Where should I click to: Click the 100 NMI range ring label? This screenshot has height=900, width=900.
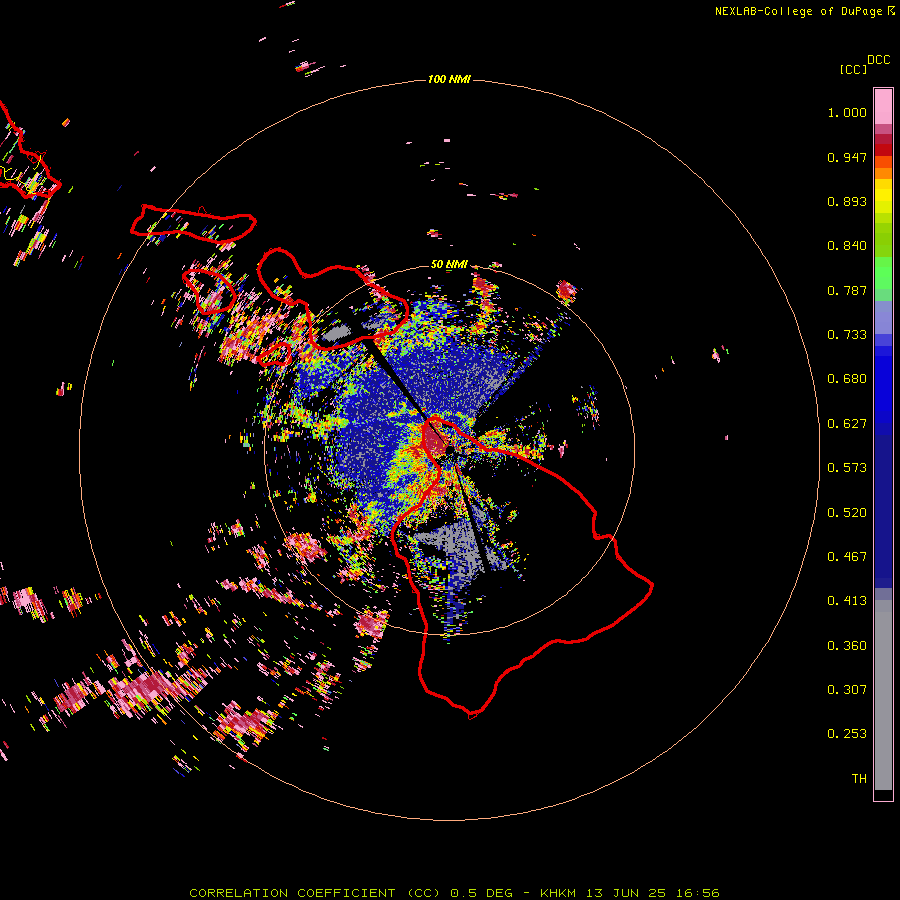[x=449, y=79]
